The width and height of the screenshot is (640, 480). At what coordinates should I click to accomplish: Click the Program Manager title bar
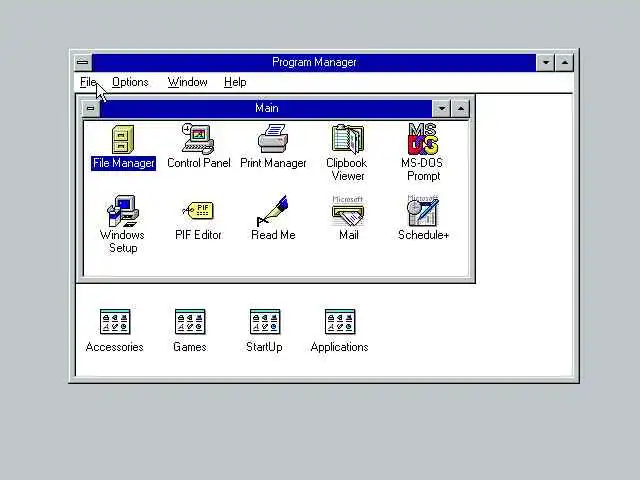(314, 62)
